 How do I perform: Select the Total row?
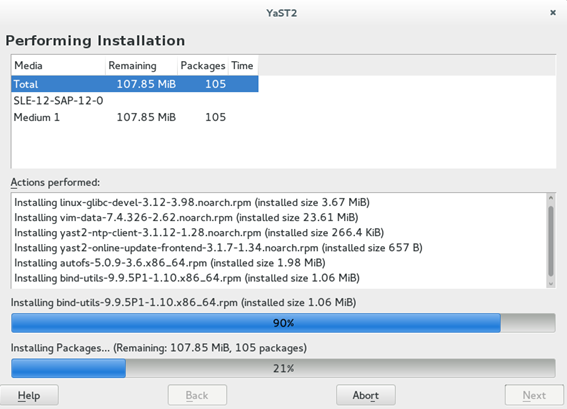click(135, 84)
